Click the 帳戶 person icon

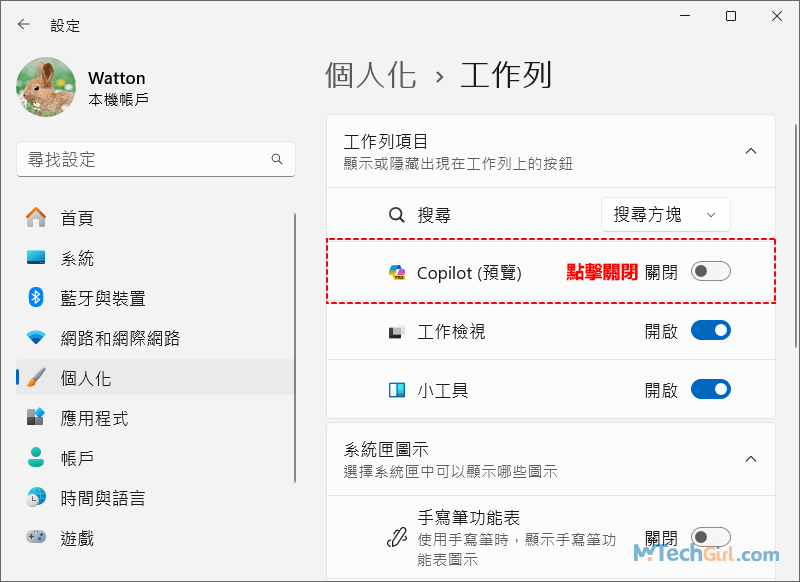[35, 458]
